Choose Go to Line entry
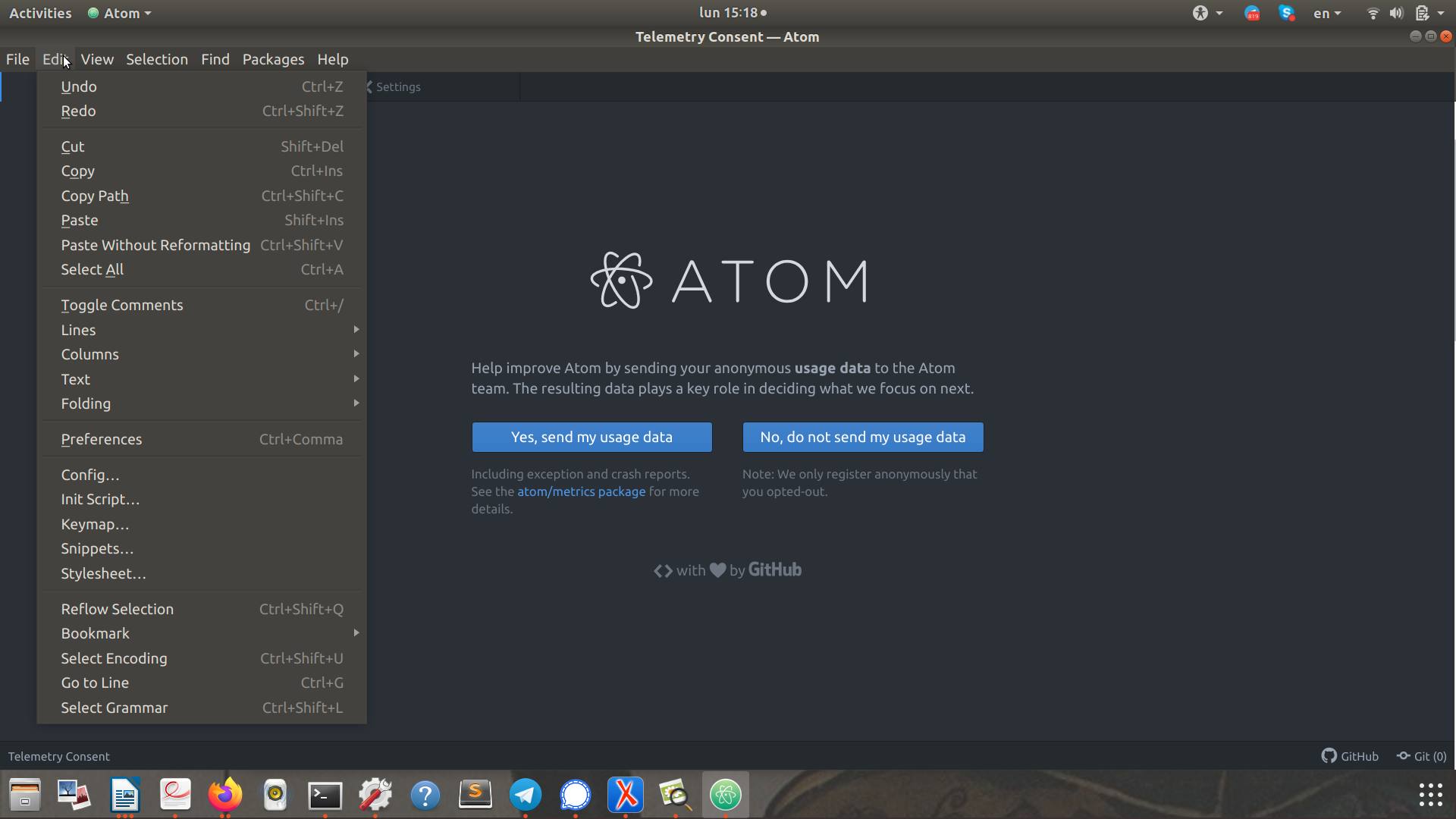The height and width of the screenshot is (819, 1456). pyautogui.click(x=202, y=682)
